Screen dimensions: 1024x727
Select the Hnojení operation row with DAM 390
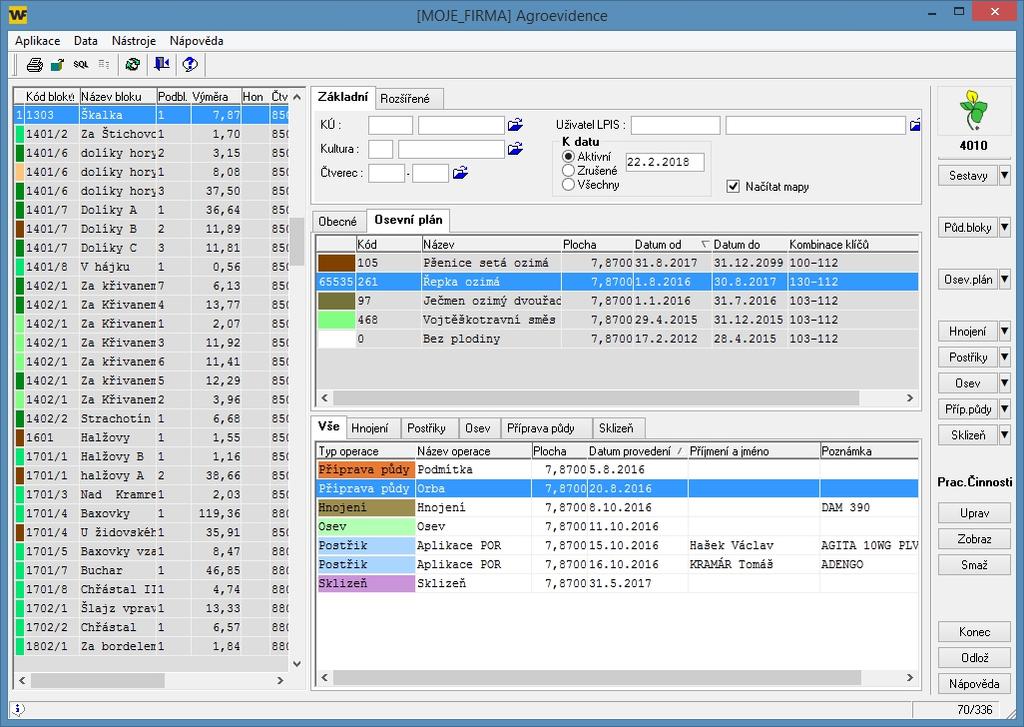click(617, 507)
